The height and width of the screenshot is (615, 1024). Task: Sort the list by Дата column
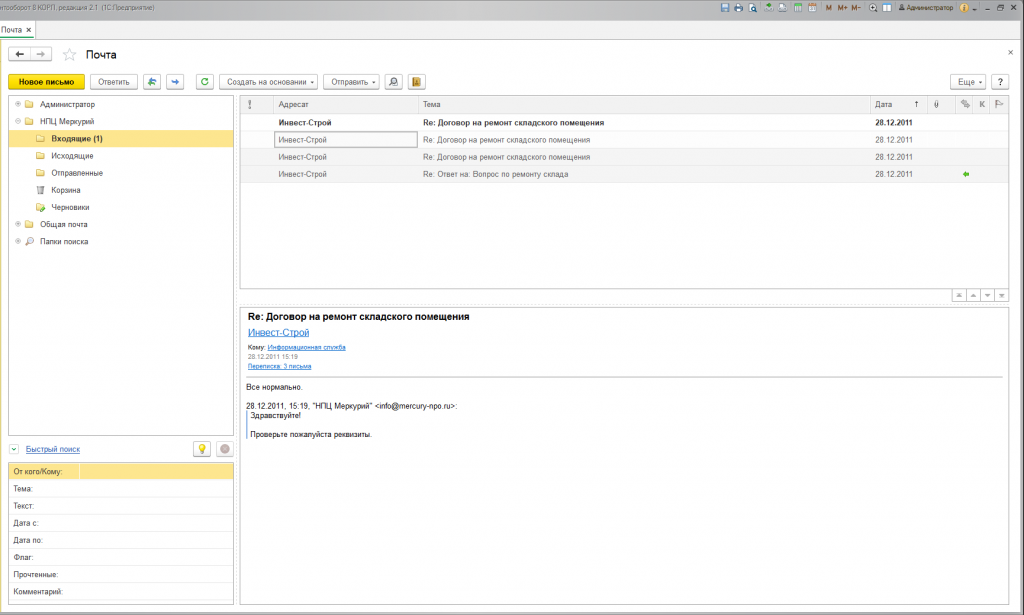click(x=883, y=104)
